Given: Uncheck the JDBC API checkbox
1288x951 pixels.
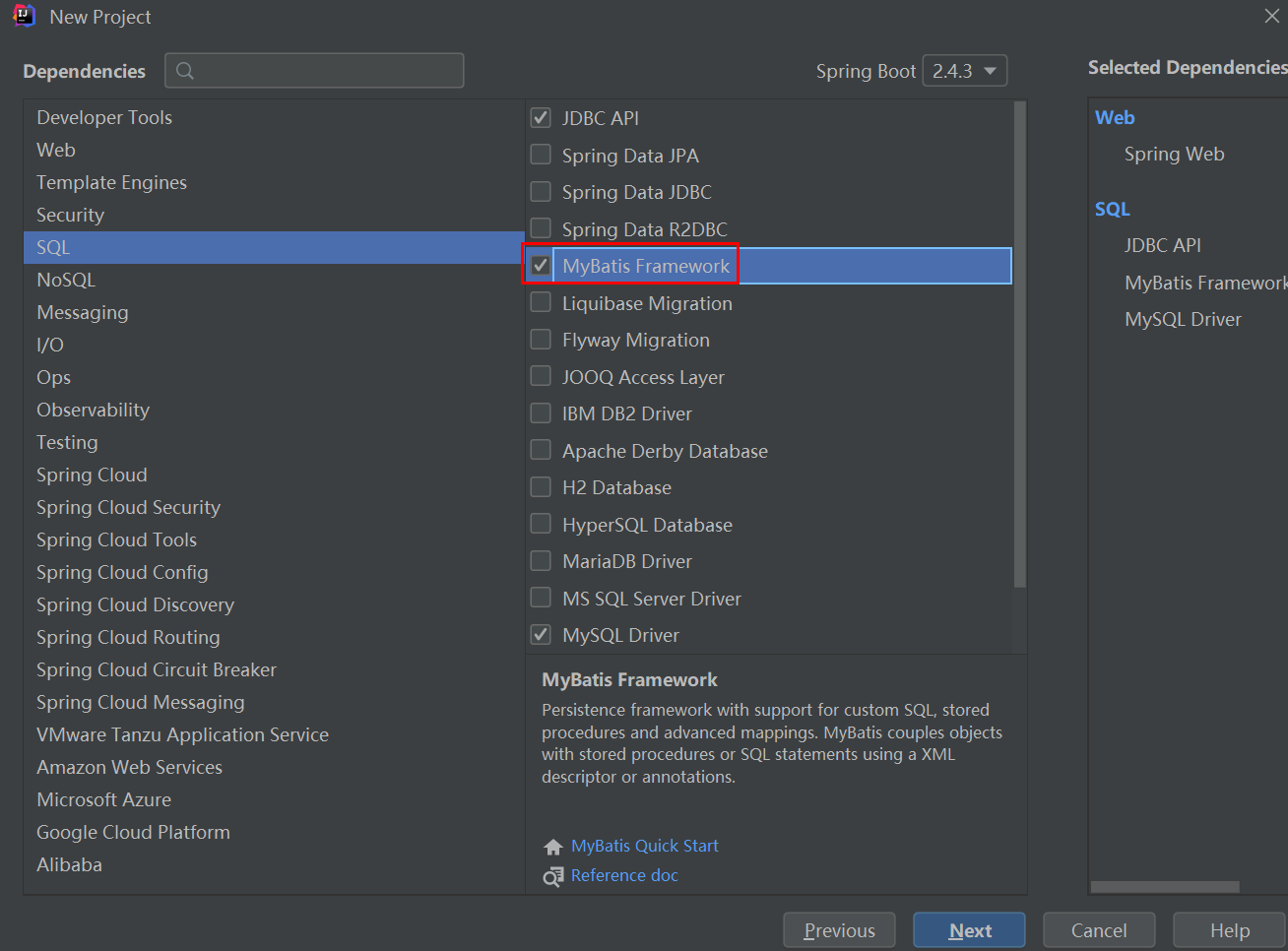Looking at the screenshot, I should pos(541,118).
